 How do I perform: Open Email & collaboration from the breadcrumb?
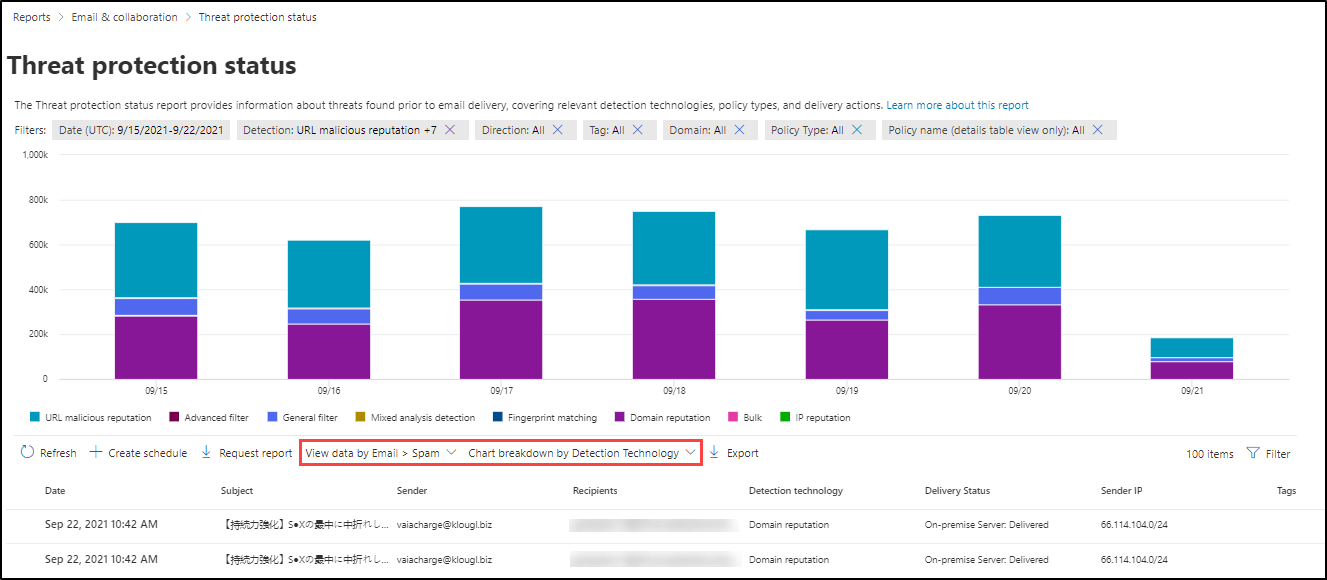(x=123, y=17)
